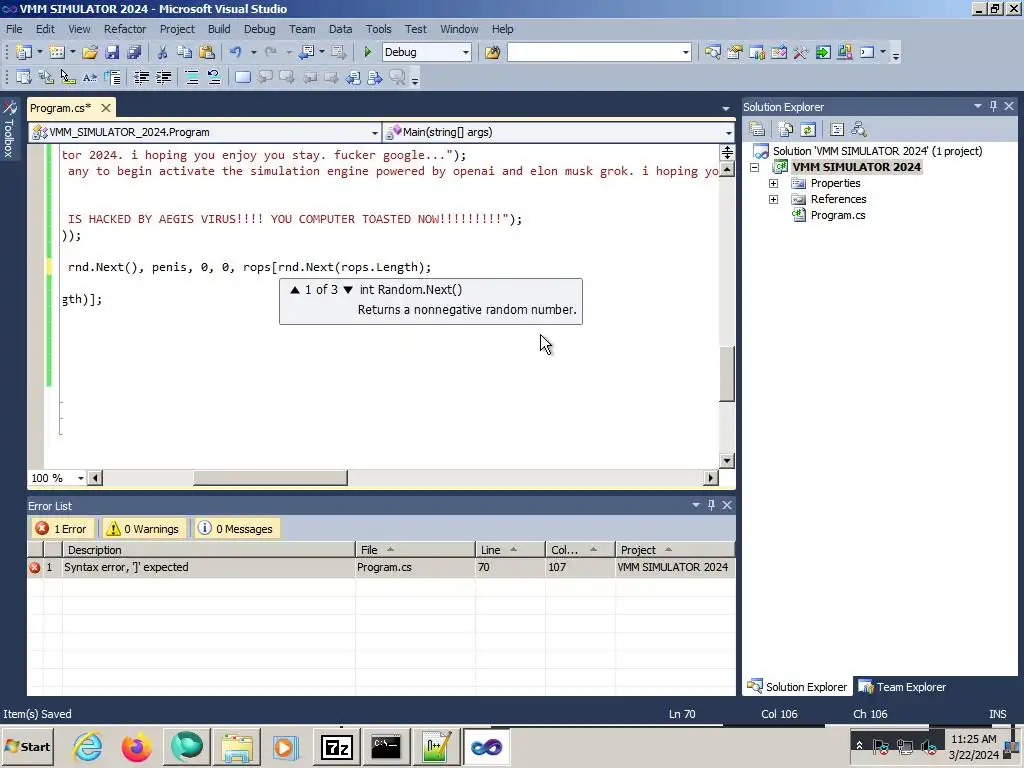The height and width of the screenshot is (768, 1024).
Task: Switch to the Team Explorer tab
Action: tap(903, 687)
